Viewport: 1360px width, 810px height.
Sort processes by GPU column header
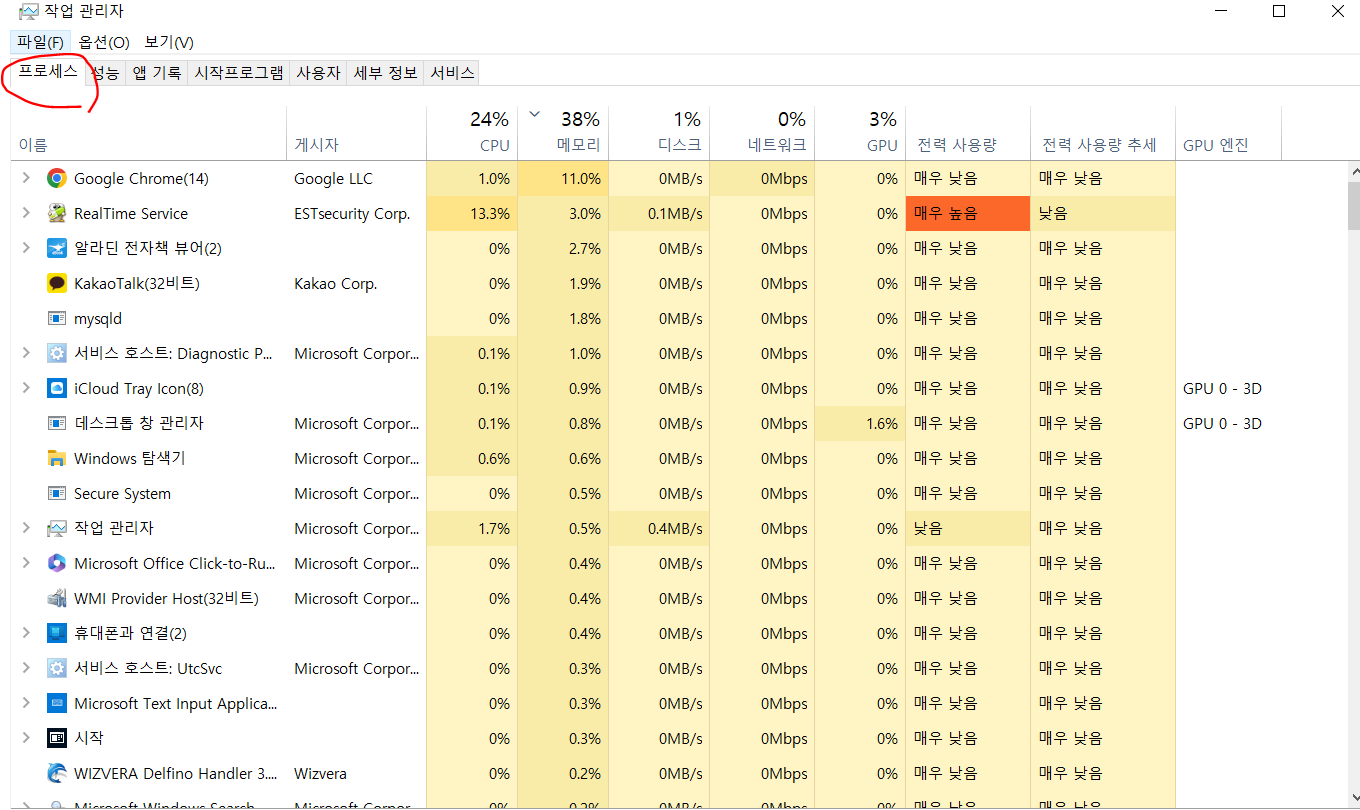[x=860, y=133]
